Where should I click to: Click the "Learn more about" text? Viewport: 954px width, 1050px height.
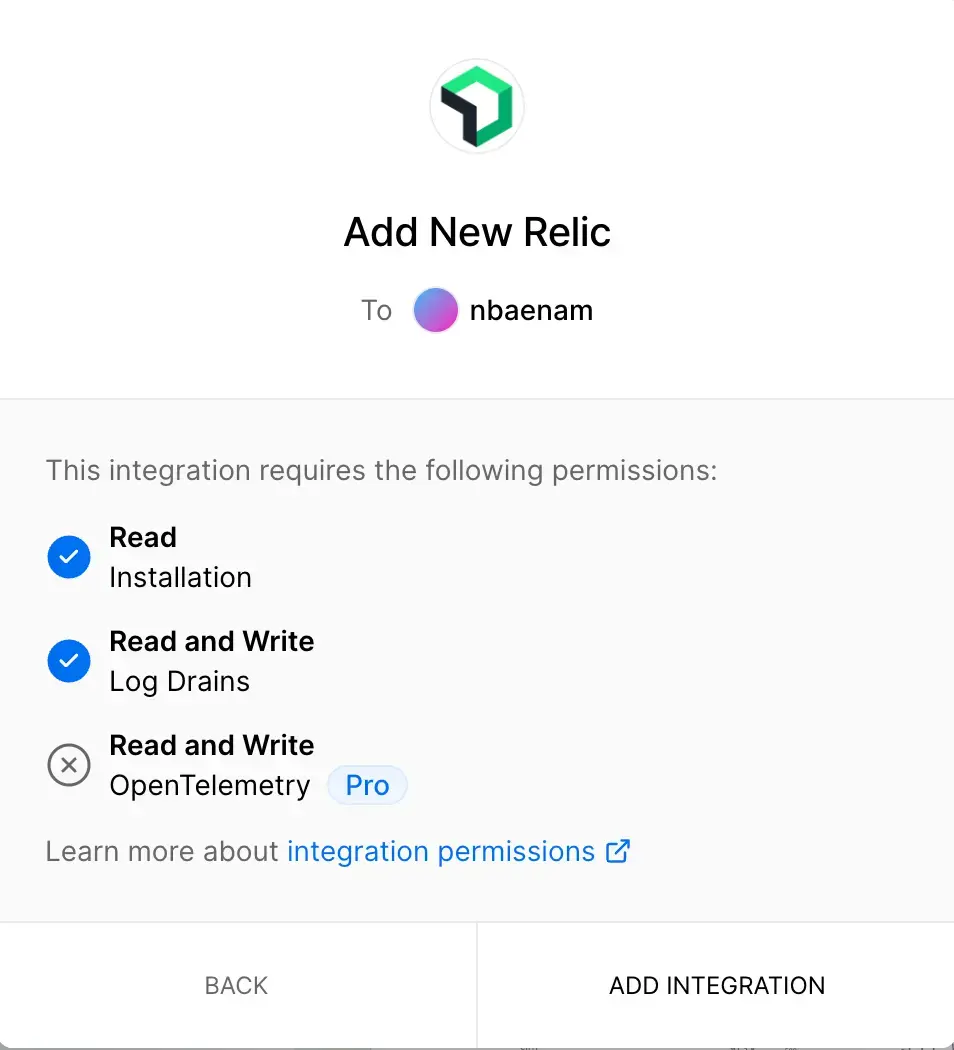pyautogui.click(x=162, y=851)
